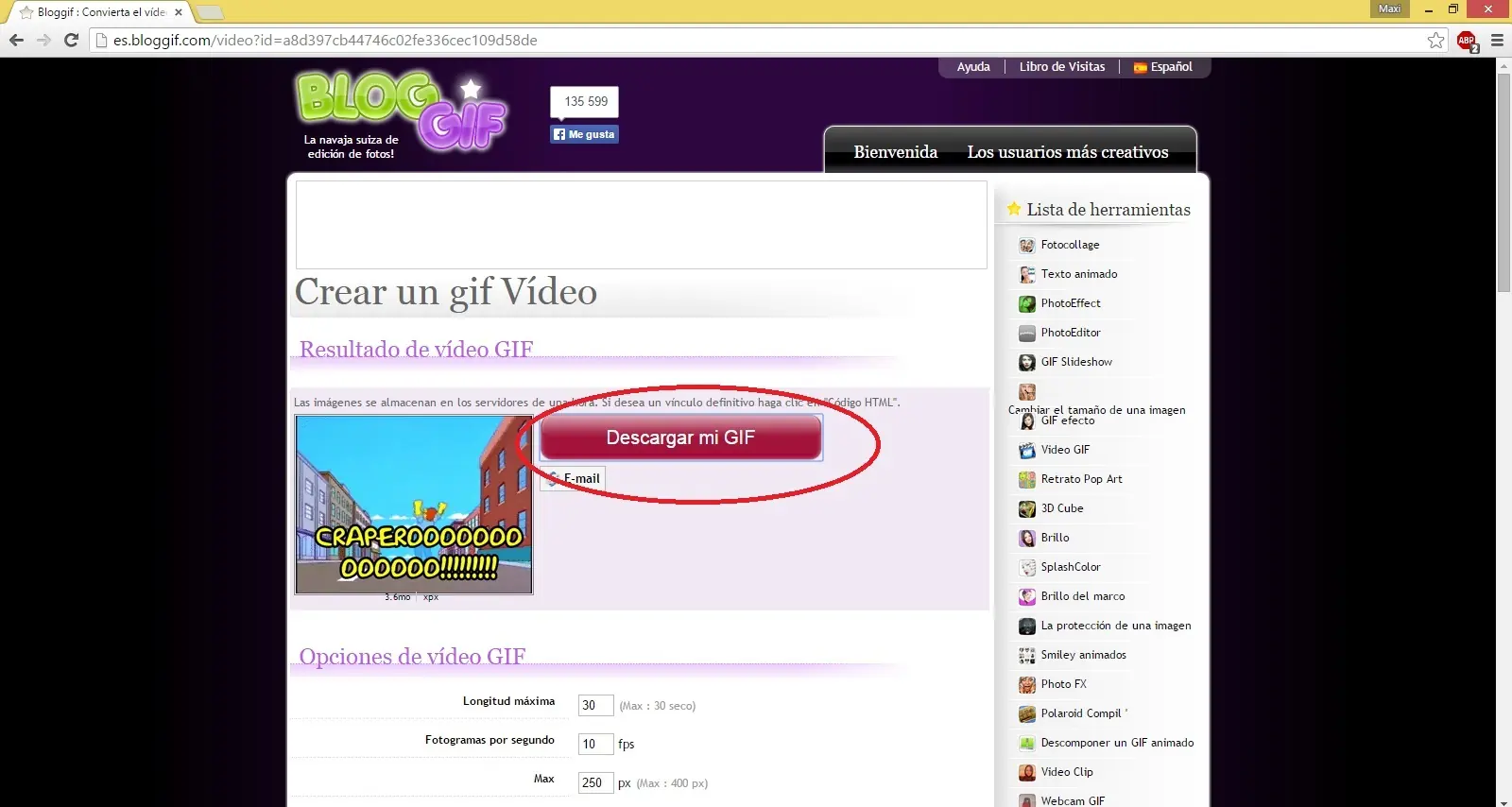Click the Texto animado icon

(1027, 275)
